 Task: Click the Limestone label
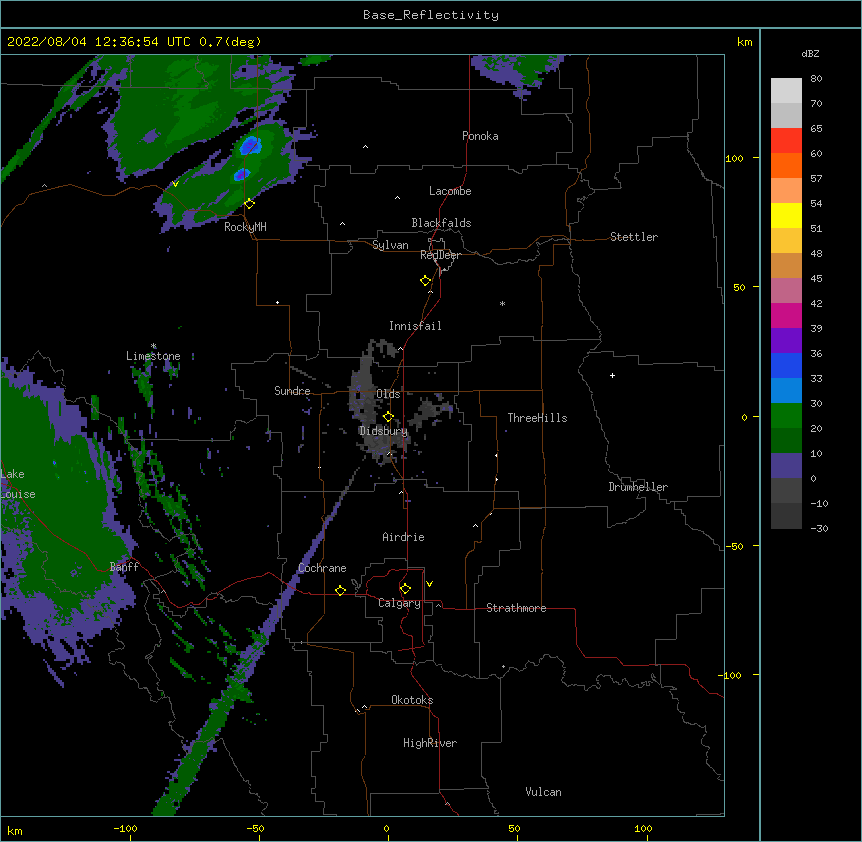click(153, 356)
